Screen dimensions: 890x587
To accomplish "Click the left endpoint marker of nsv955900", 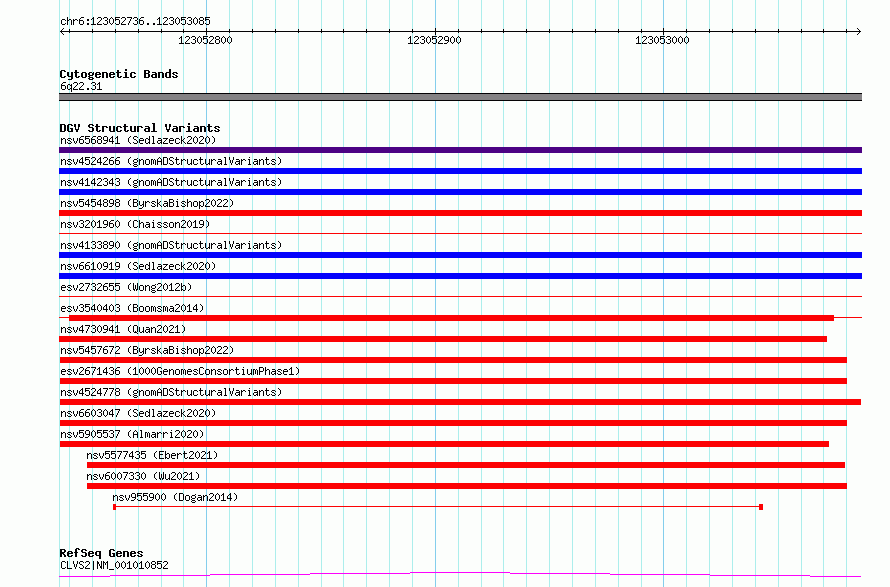I will pos(115,507).
